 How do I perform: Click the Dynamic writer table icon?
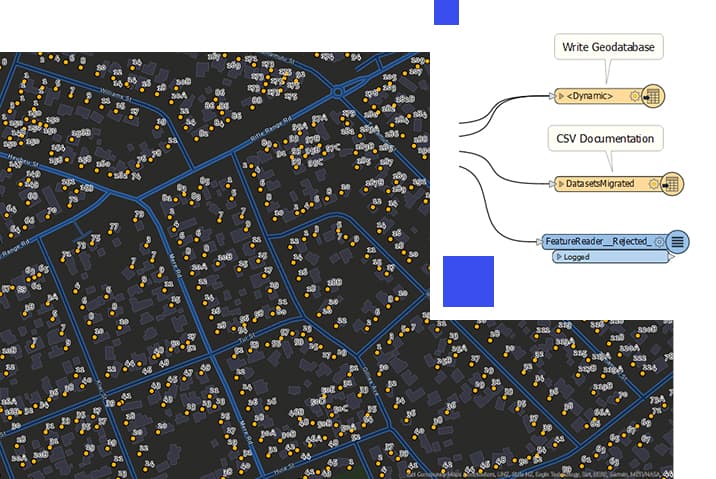[x=653, y=96]
